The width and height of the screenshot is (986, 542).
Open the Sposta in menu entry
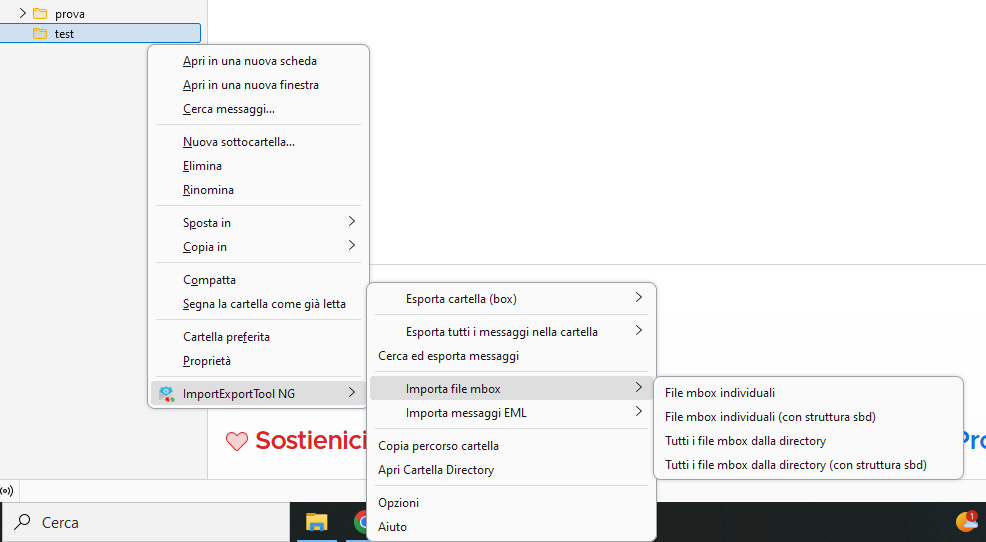[258, 223]
